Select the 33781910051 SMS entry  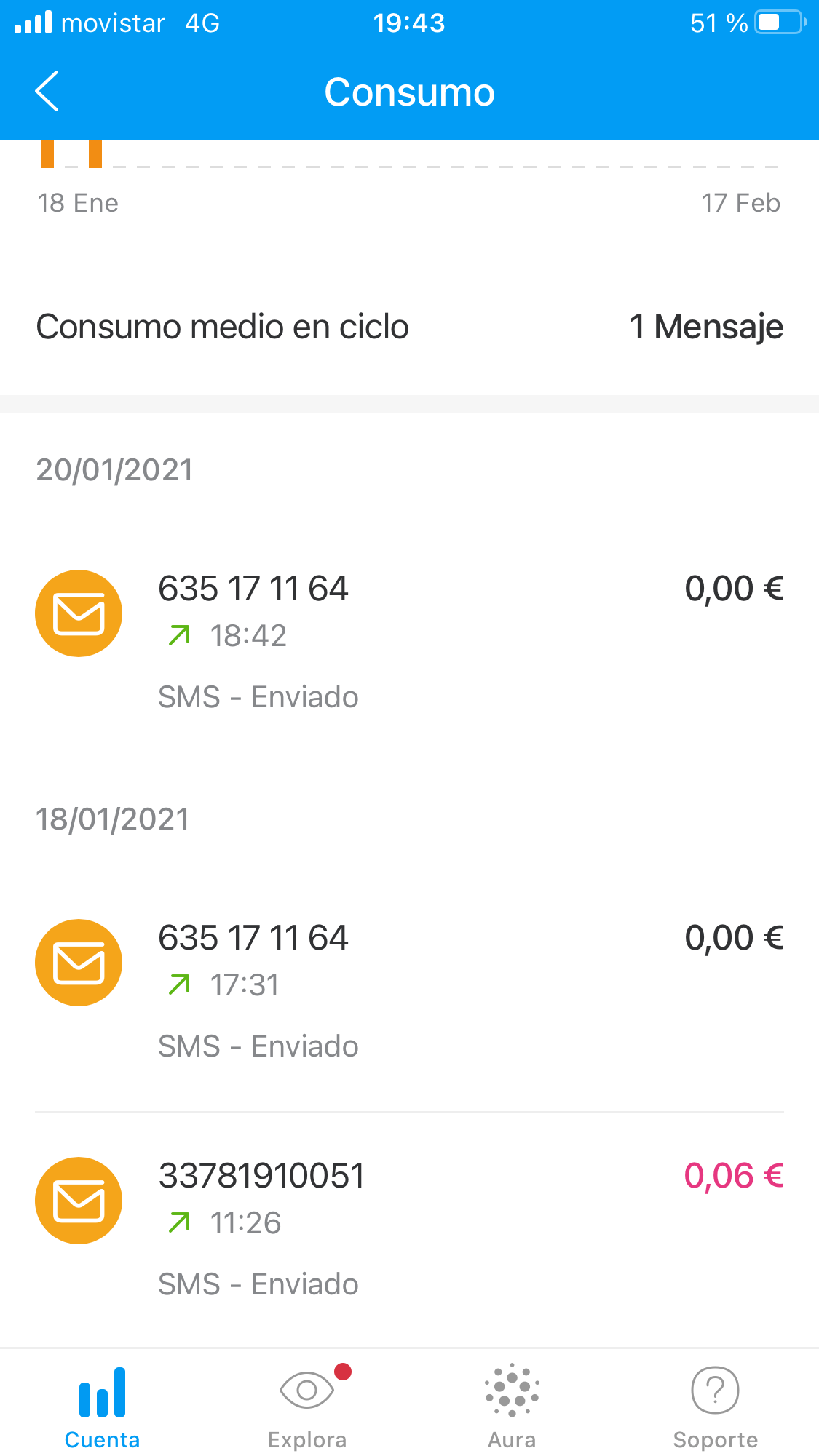click(x=262, y=1176)
